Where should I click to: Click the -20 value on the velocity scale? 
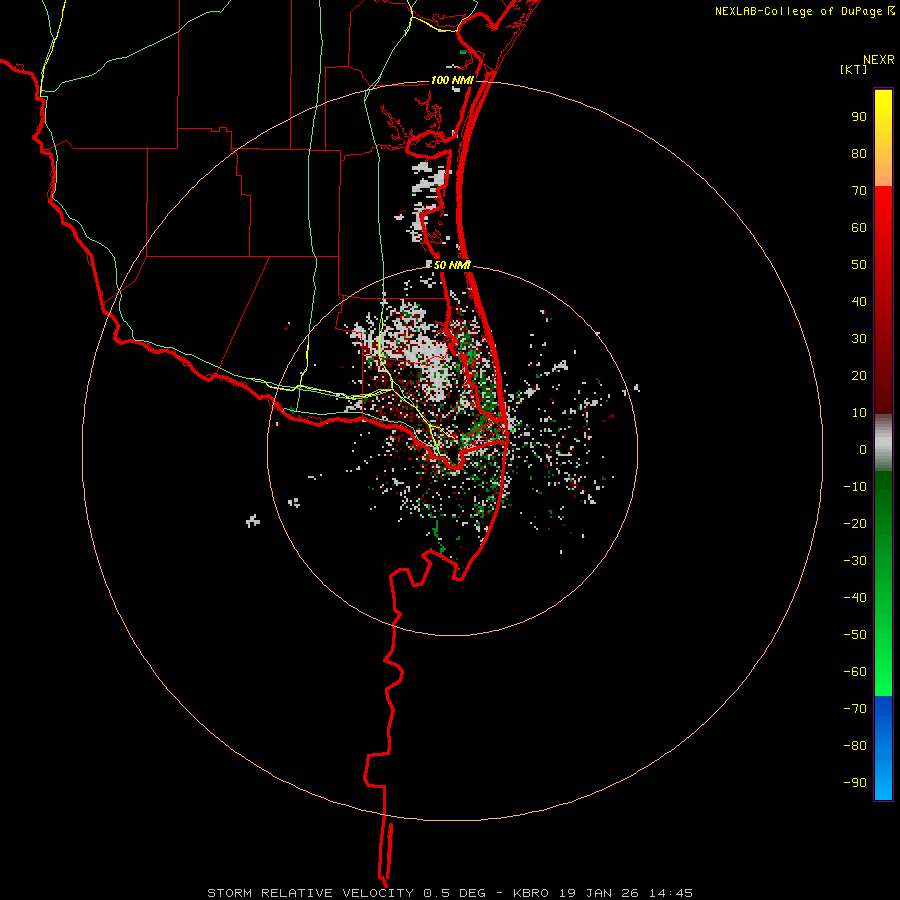(x=855, y=524)
